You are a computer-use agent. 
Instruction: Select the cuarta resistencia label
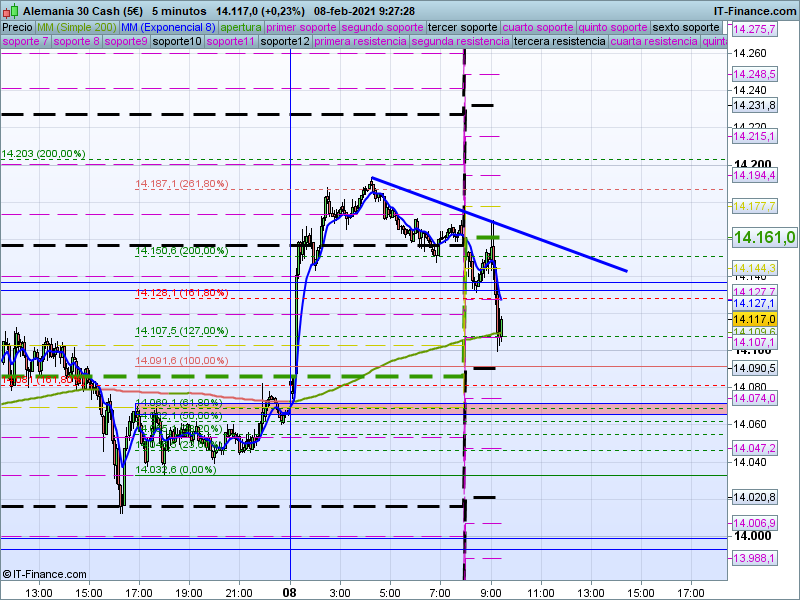pos(654,41)
